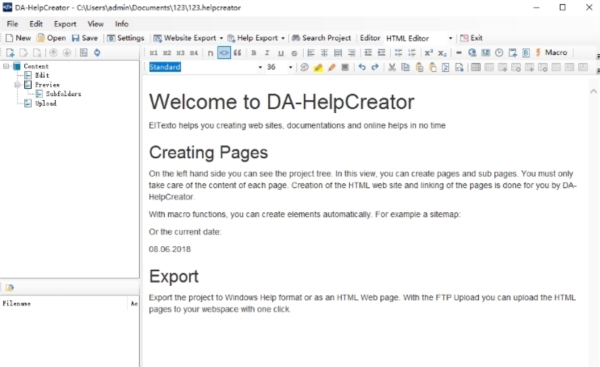Toggle the highlighted code tag button
Image resolution: width=600 pixels, height=367 pixels.
pos(224,53)
